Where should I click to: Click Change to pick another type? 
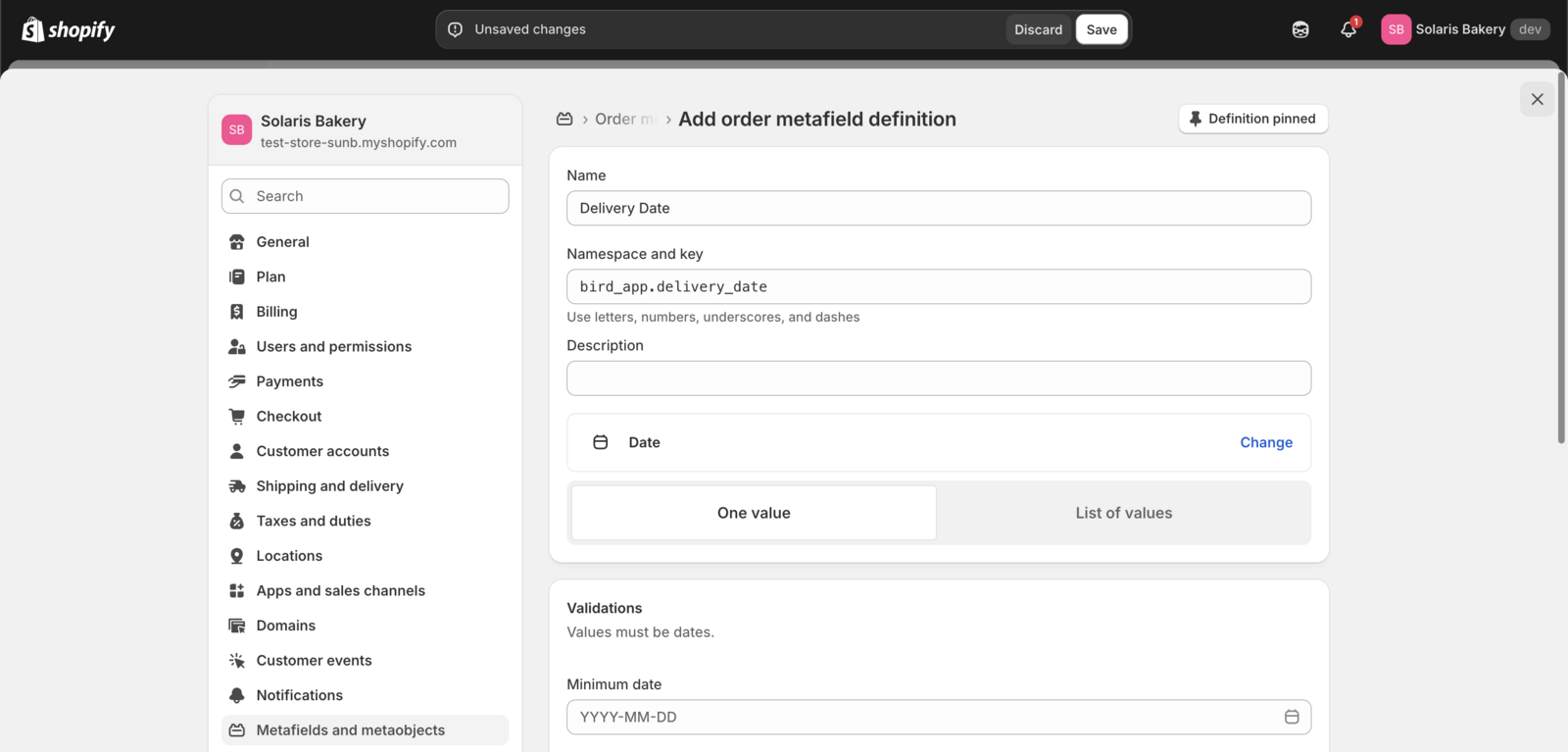[1266, 442]
